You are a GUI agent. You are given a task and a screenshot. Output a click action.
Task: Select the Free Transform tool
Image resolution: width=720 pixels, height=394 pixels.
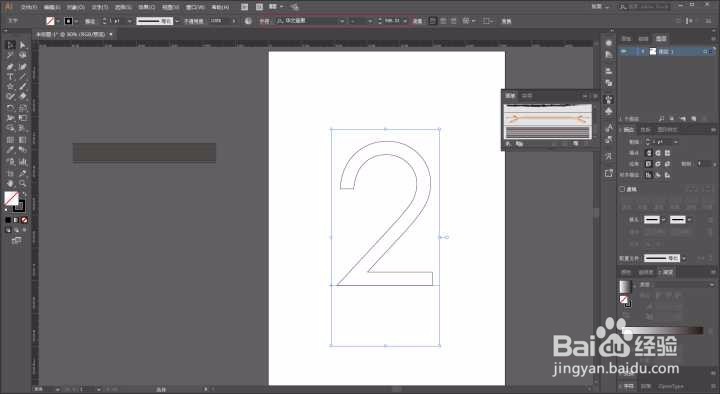click(x=22, y=118)
